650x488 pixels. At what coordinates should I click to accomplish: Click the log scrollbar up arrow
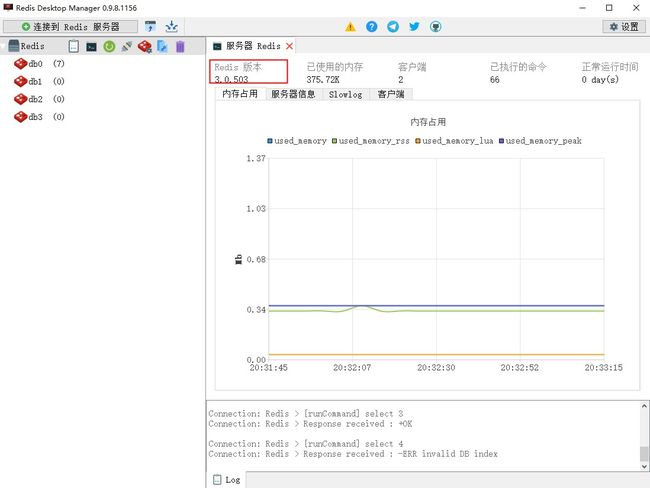644,406
